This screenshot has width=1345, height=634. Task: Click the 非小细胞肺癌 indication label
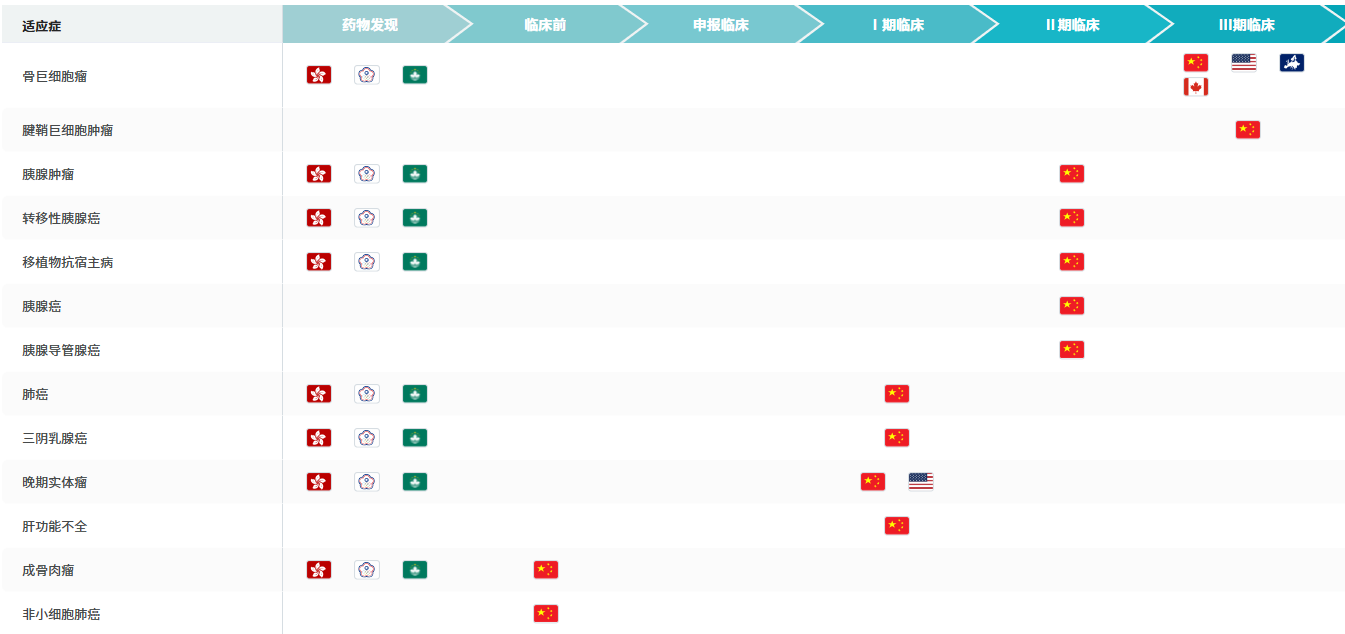coord(61,615)
